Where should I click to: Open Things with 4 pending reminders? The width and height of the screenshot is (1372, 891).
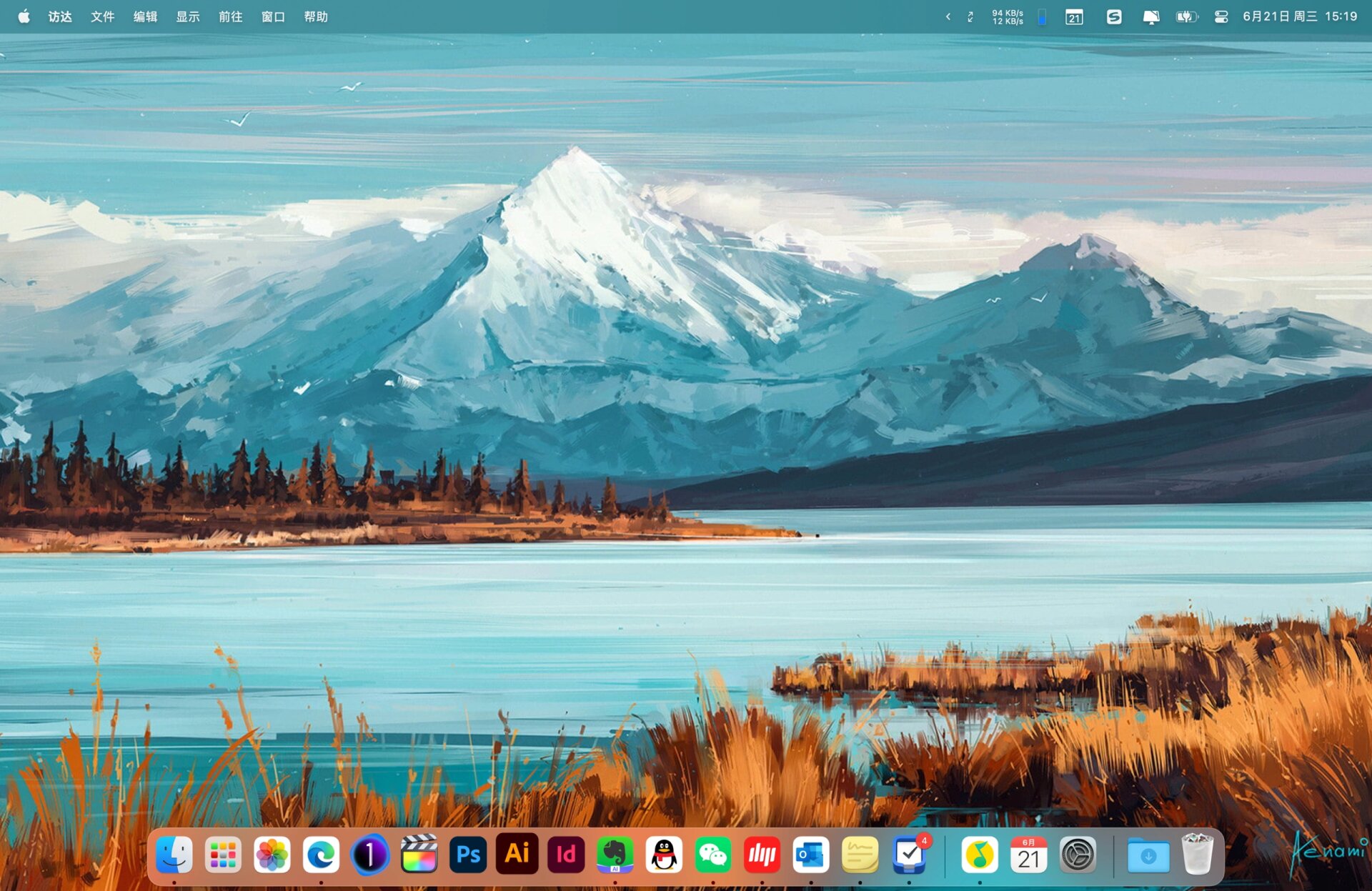pos(909,854)
